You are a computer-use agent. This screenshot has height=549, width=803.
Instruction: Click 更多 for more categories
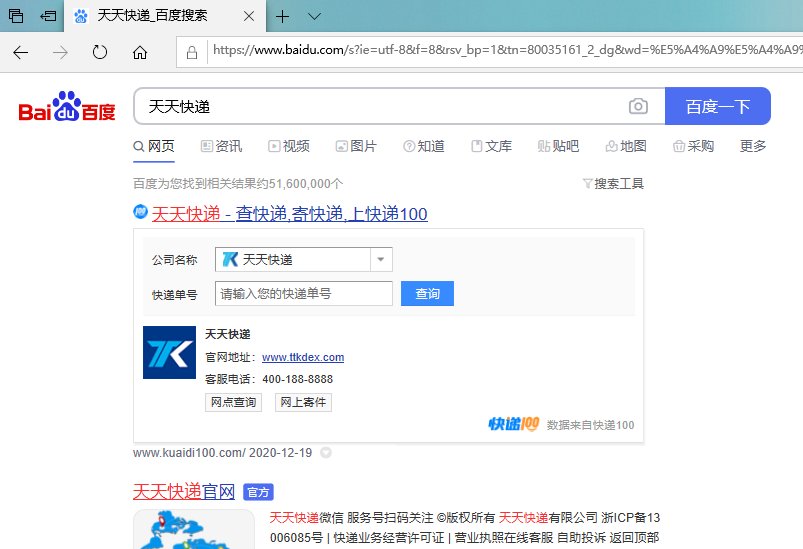[x=753, y=146]
